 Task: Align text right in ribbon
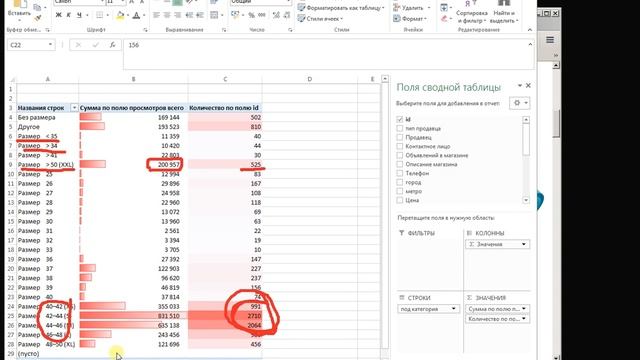pos(177,15)
